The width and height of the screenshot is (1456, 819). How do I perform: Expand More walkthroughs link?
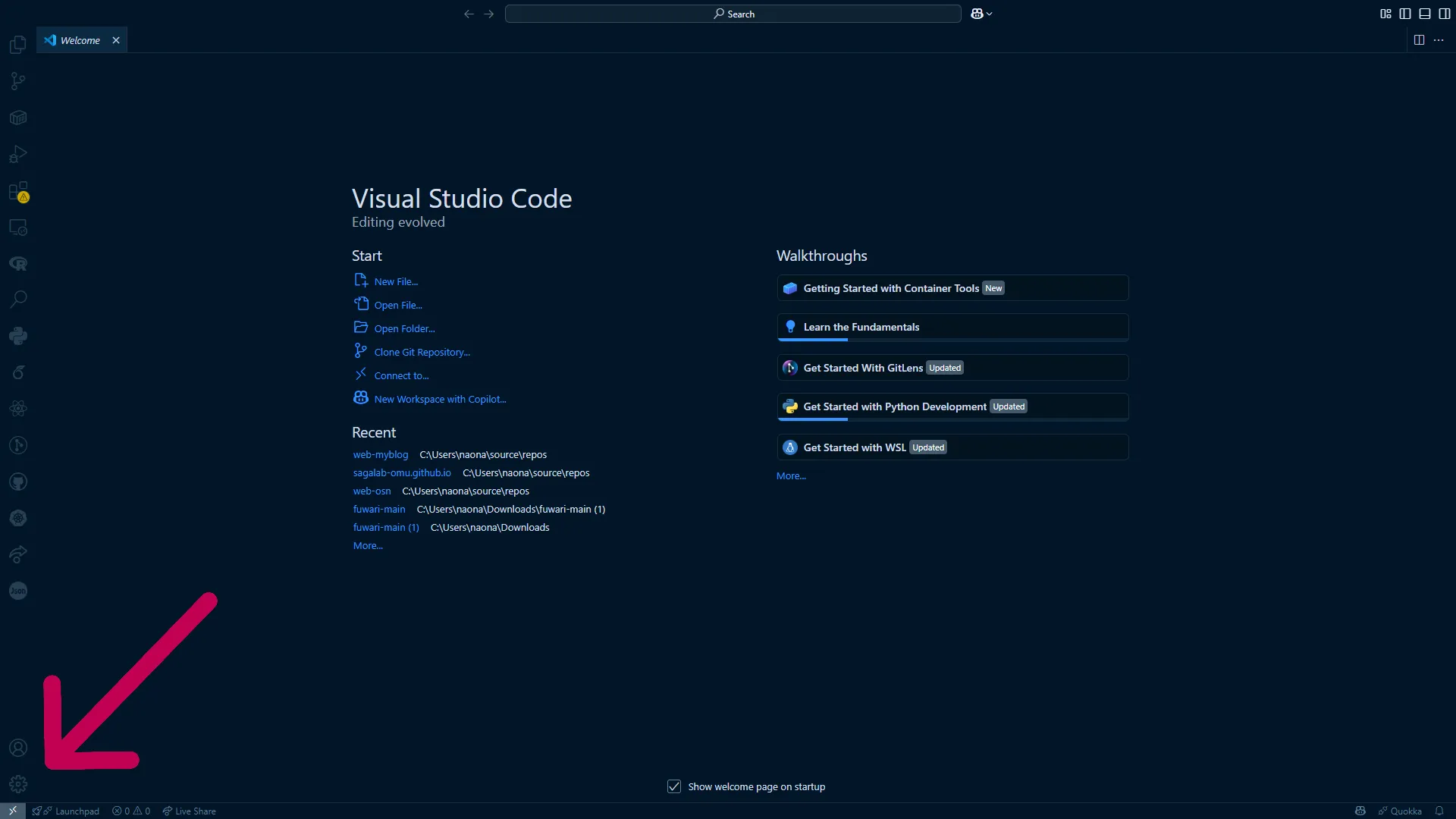(791, 476)
